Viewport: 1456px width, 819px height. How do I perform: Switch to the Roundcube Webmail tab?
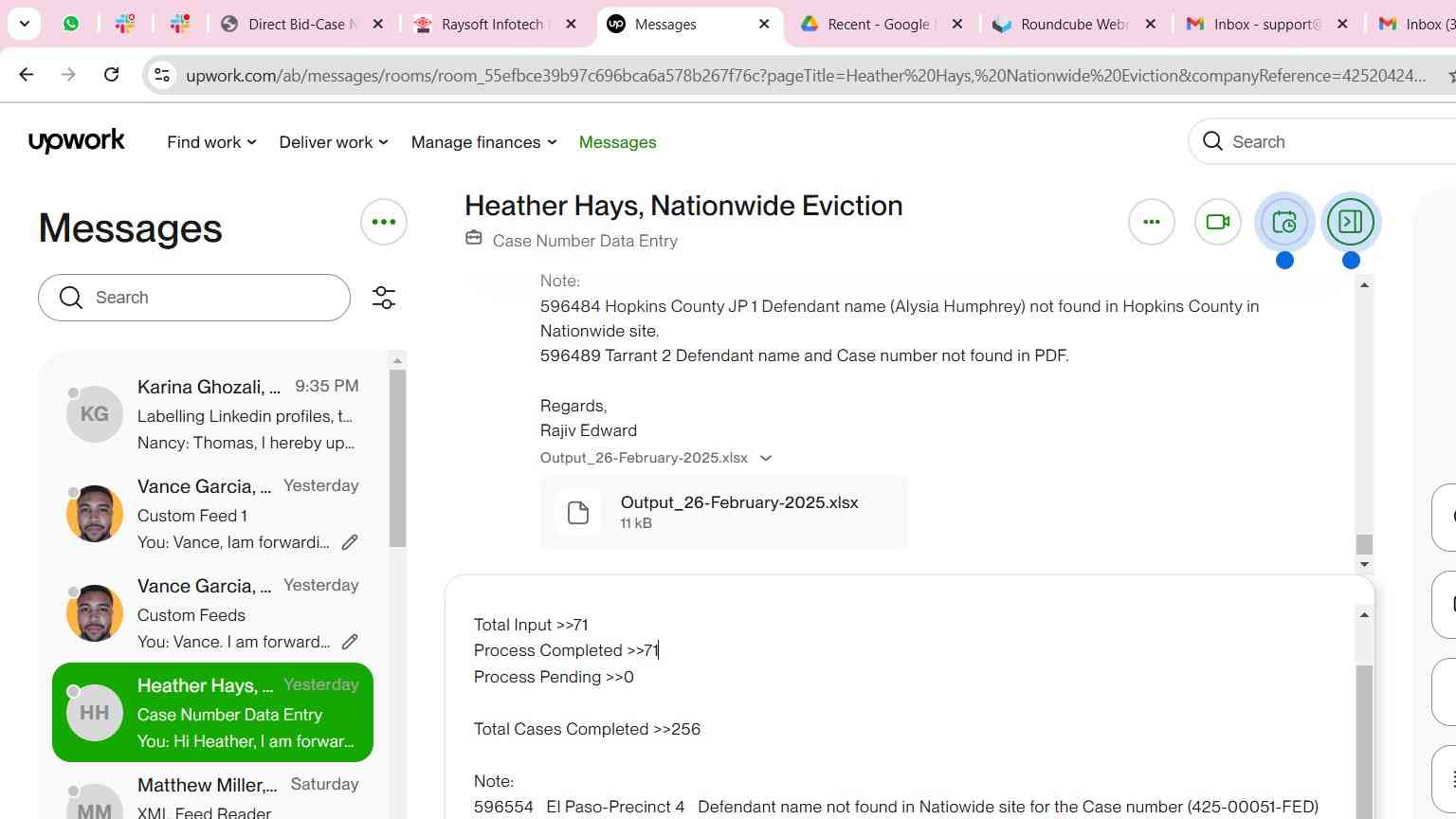[x=1074, y=24]
